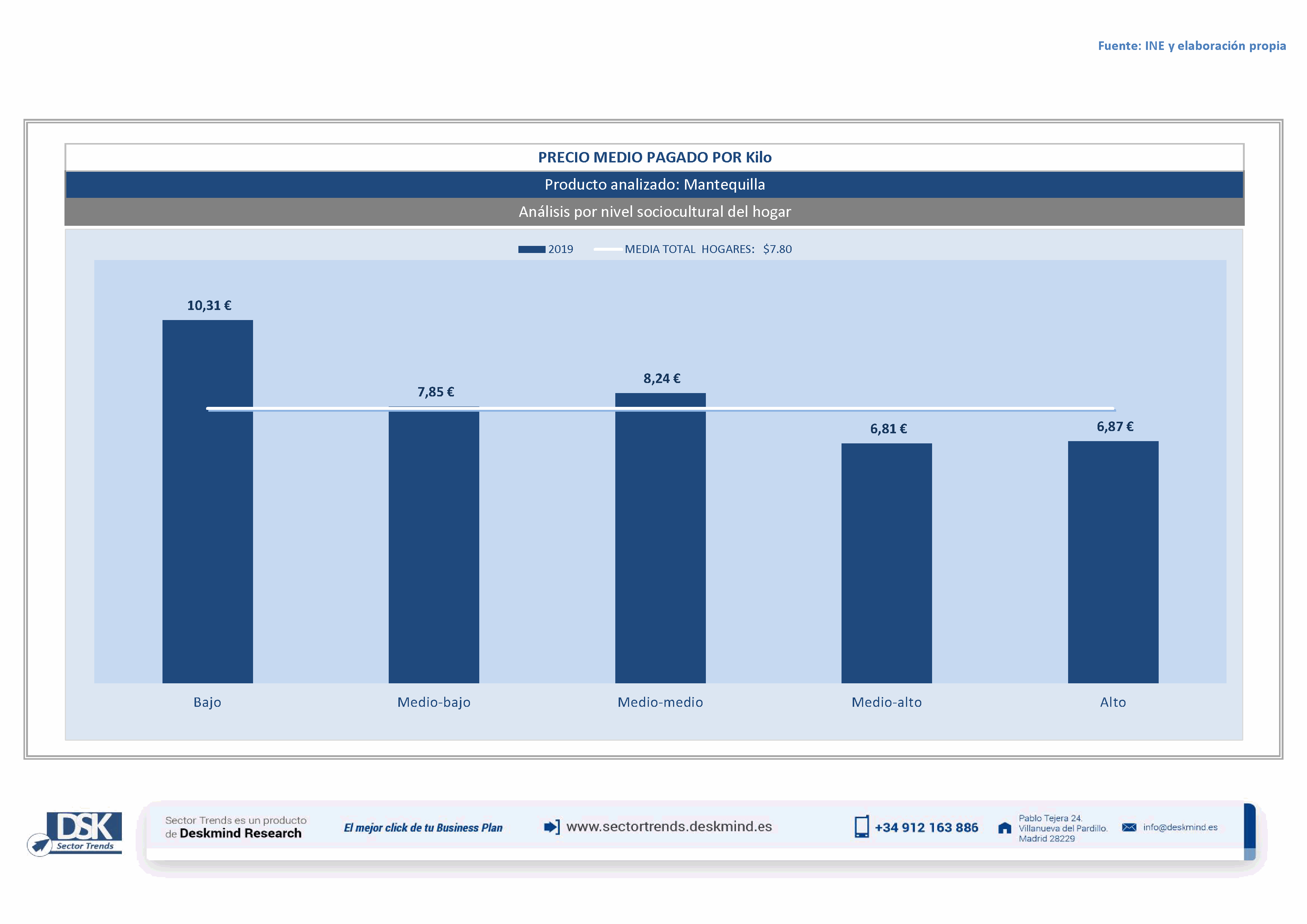
Task: Open www.sectortrends.deskmind.es link
Action: coord(669,826)
